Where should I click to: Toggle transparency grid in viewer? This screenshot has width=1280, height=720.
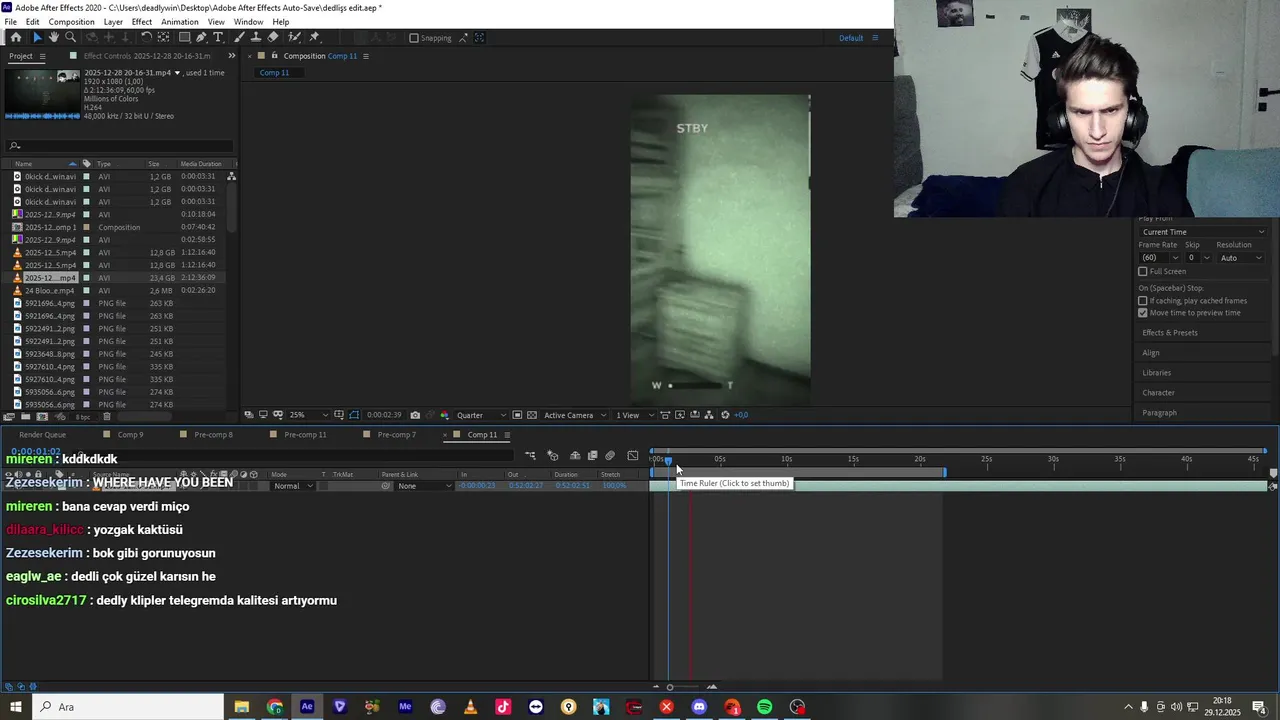[532, 415]
